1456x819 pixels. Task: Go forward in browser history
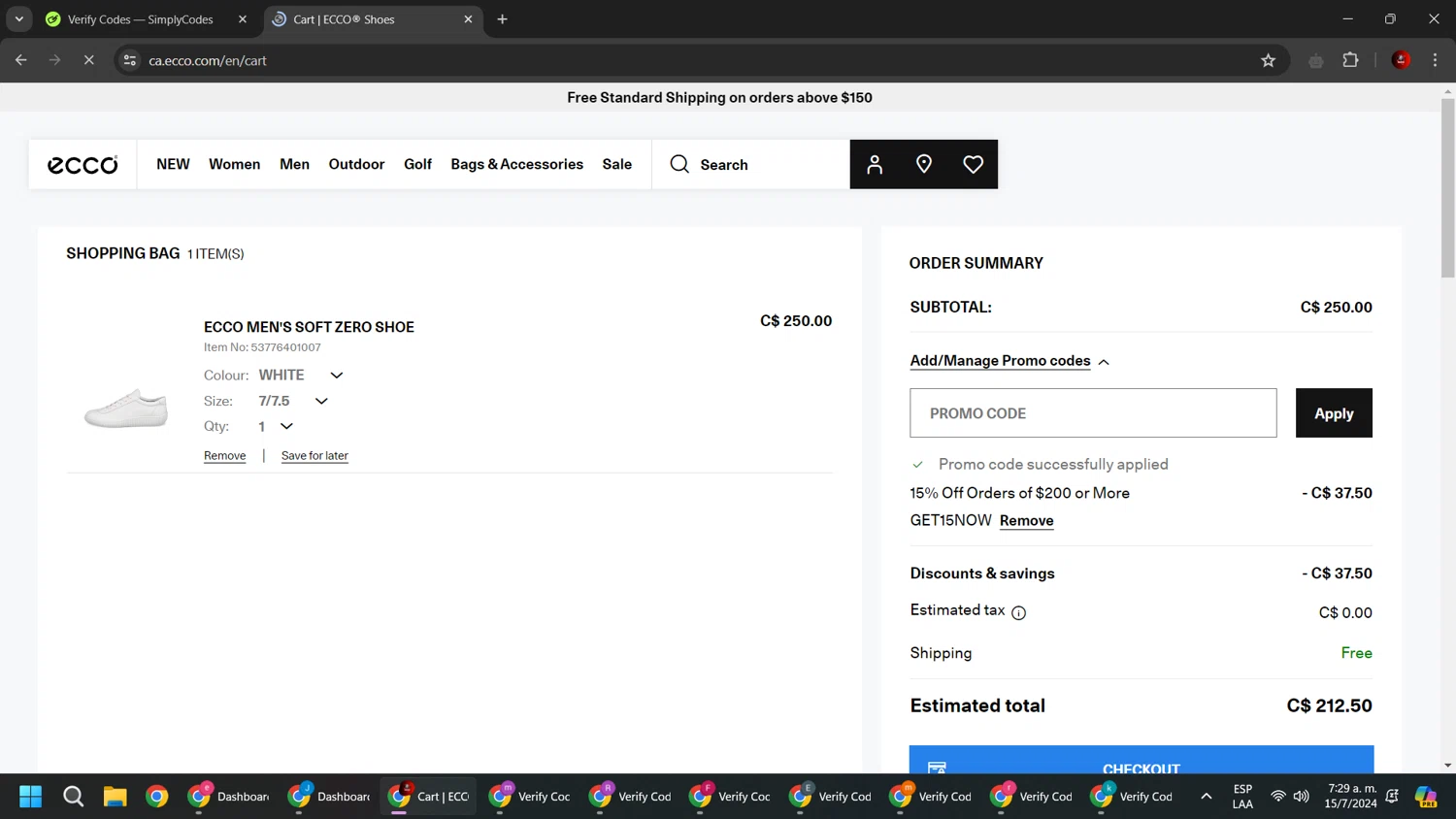pyautogui.click(x=54, y=60)
